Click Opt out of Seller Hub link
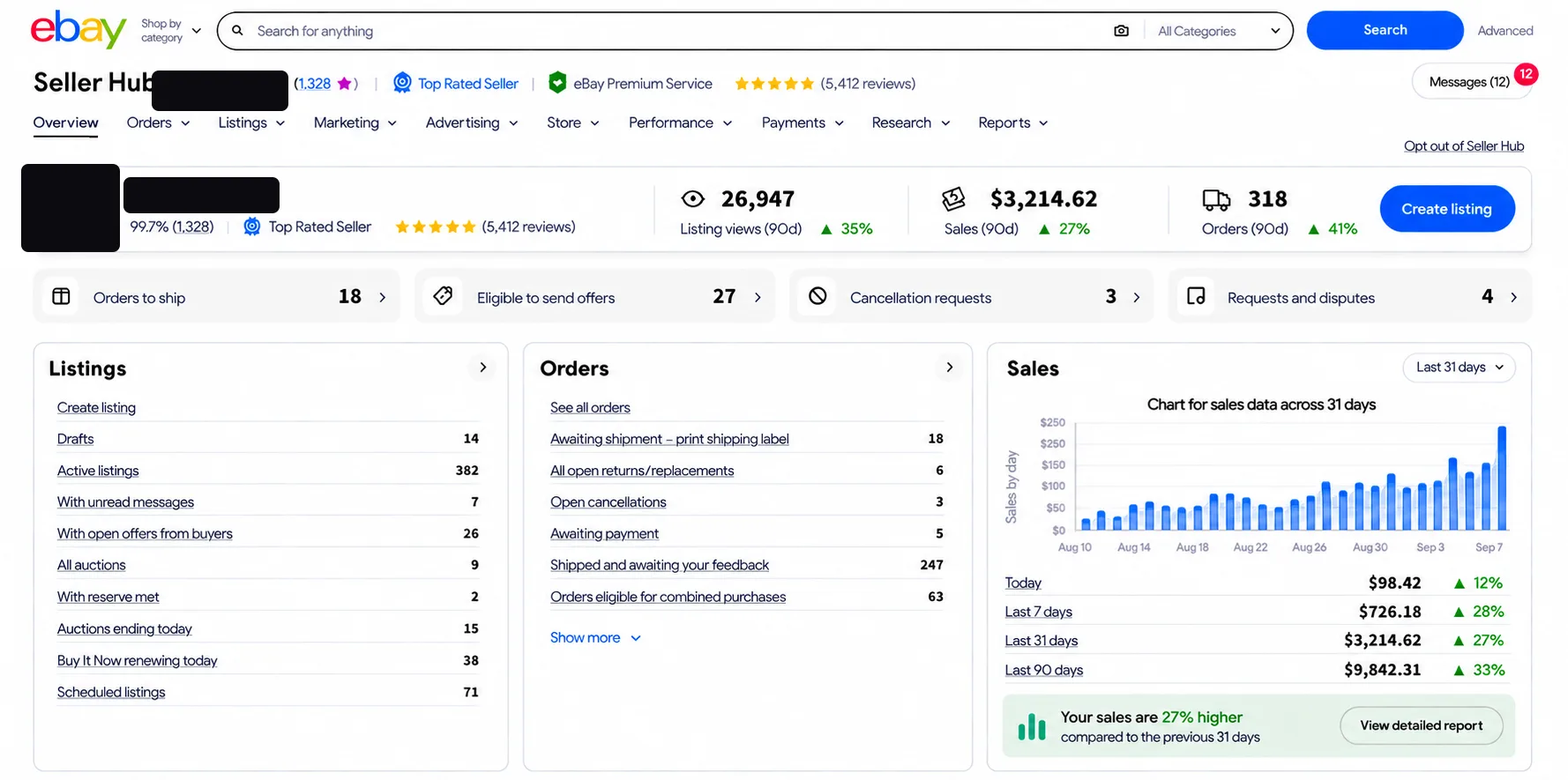The width and height of the screenshot is (1568, 780). point(1464,146)
